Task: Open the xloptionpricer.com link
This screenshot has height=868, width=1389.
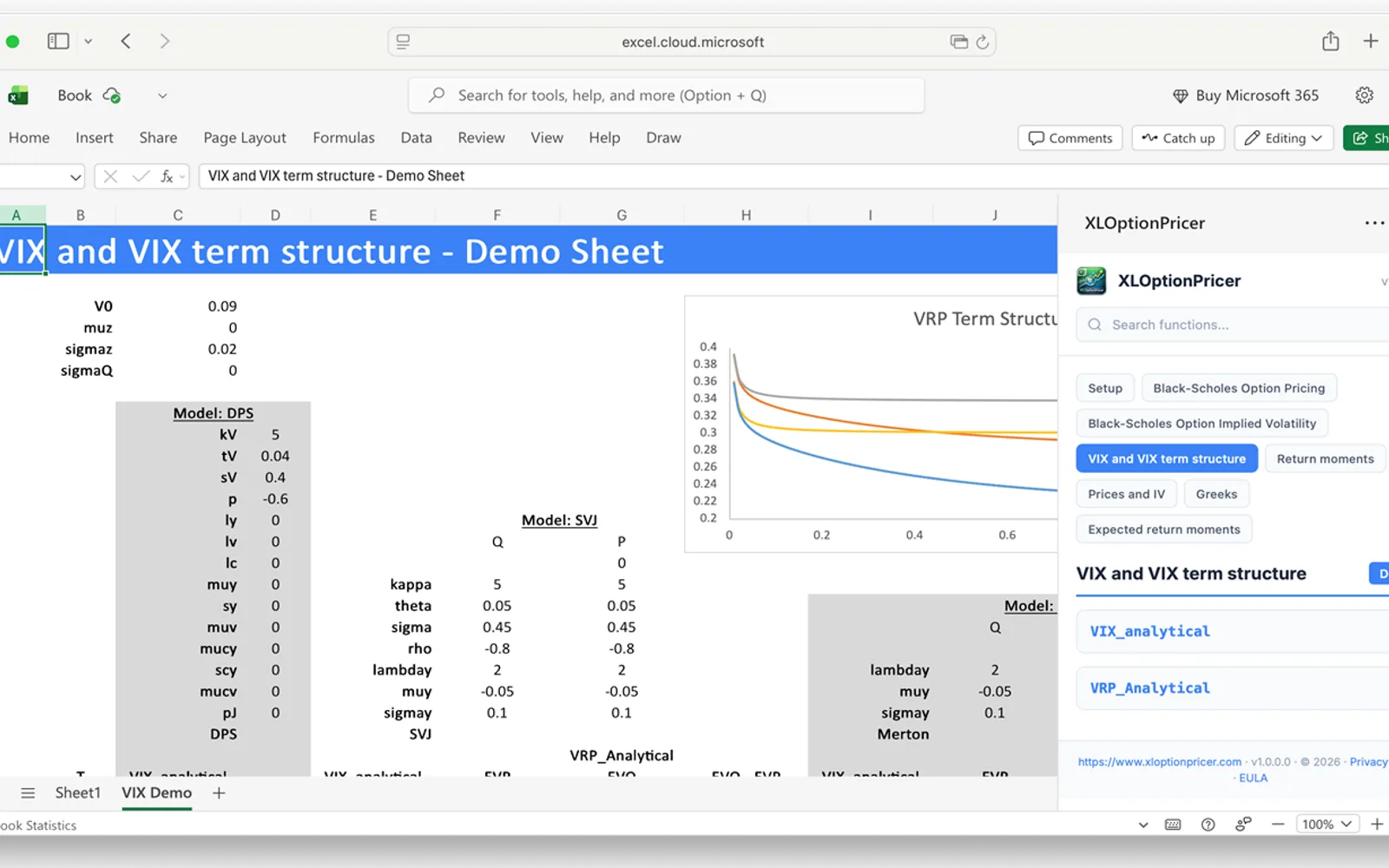Action: coord(1160,762)
